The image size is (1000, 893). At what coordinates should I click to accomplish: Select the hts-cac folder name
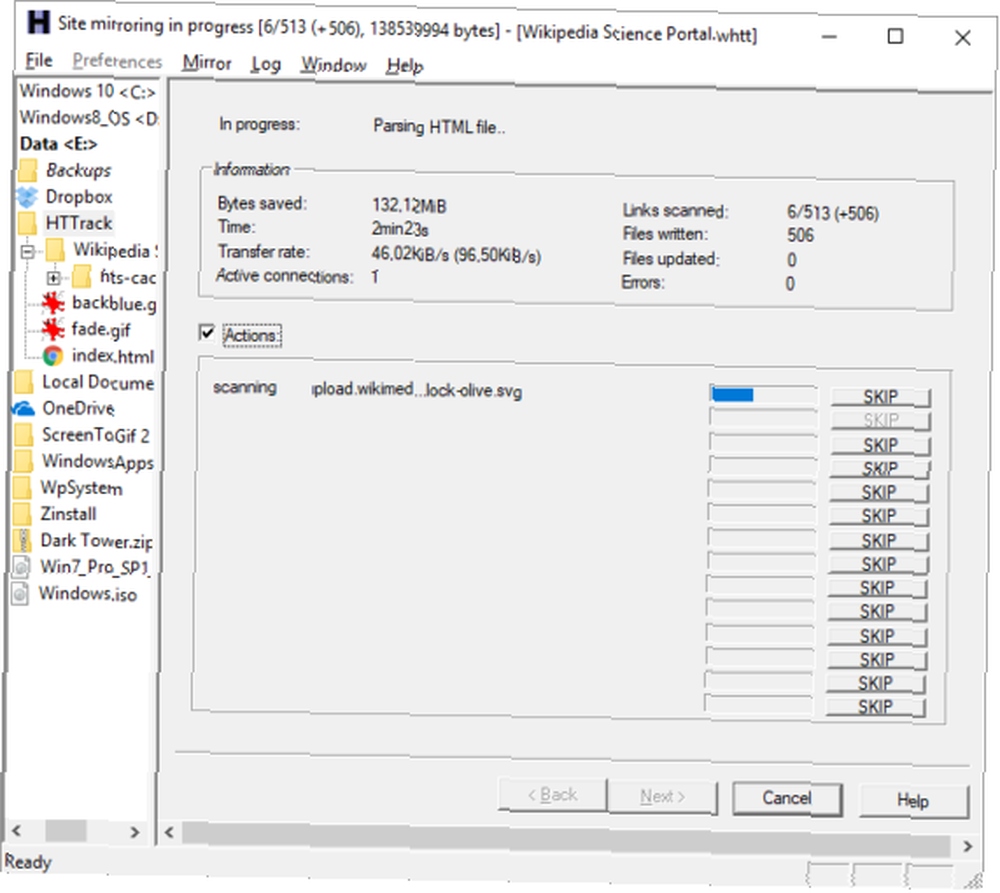click(128, 277)
